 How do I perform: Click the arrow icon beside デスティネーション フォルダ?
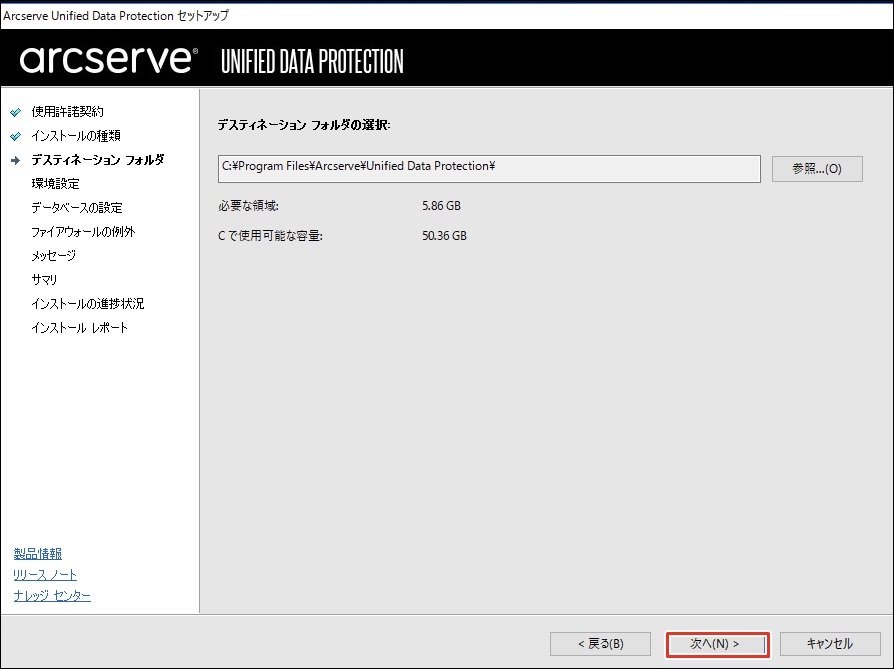pyautogui.click(x=15, y=160)
